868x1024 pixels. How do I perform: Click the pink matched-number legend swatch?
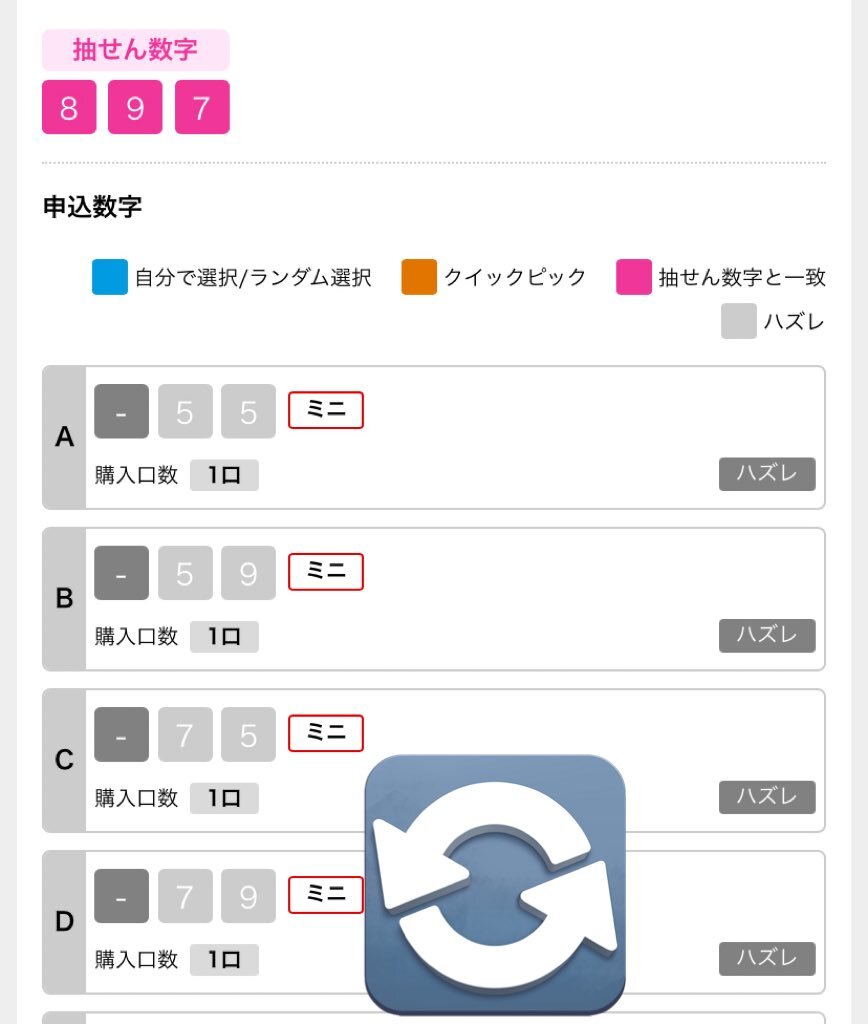(634, 277)
